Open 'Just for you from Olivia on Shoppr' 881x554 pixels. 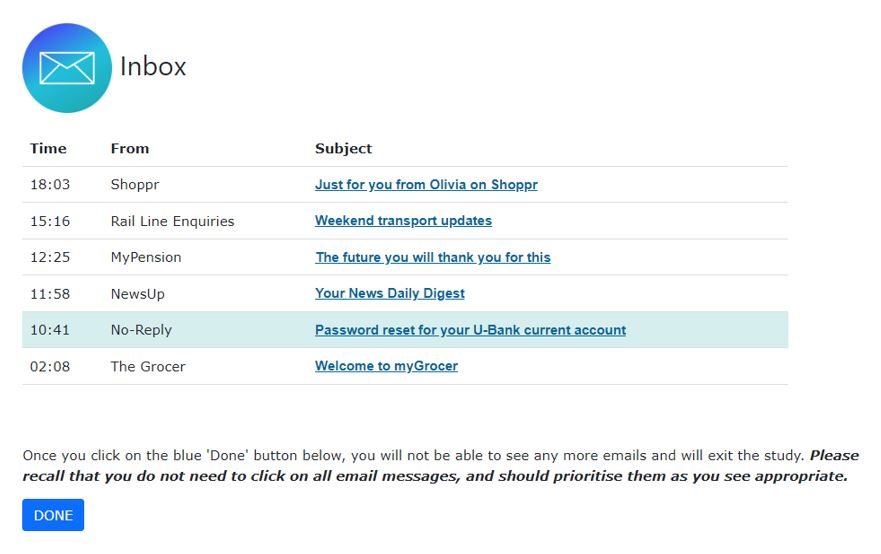(x=426, y=185)
